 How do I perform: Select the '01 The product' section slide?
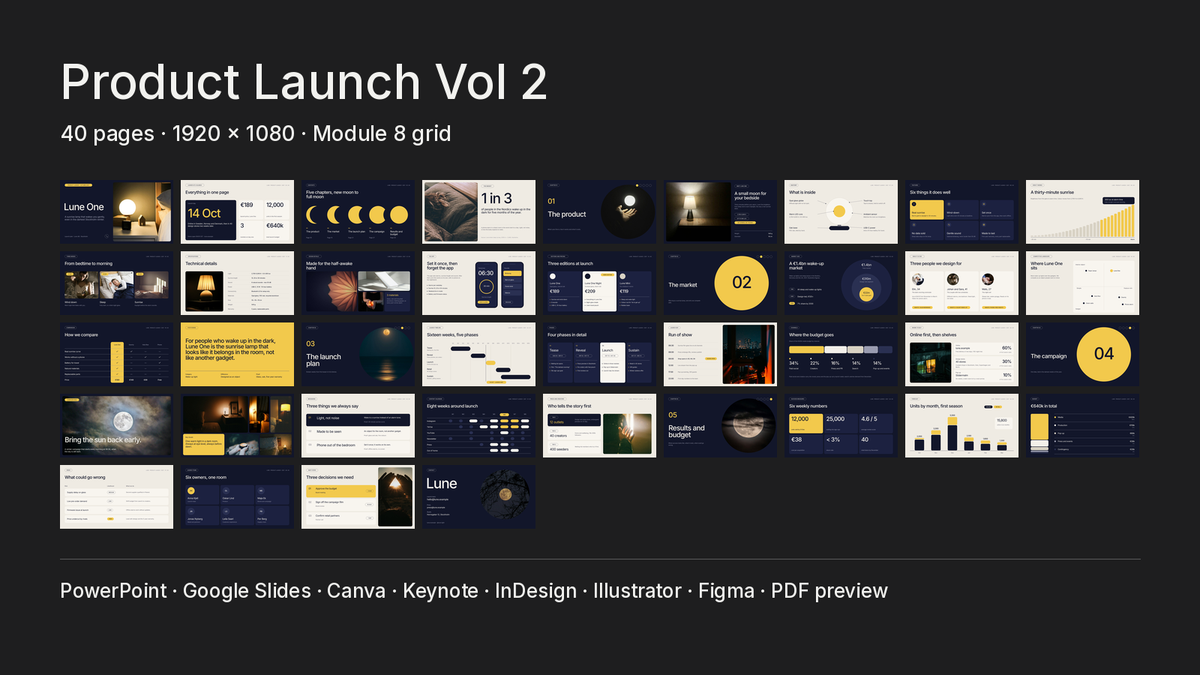point(599,212)
